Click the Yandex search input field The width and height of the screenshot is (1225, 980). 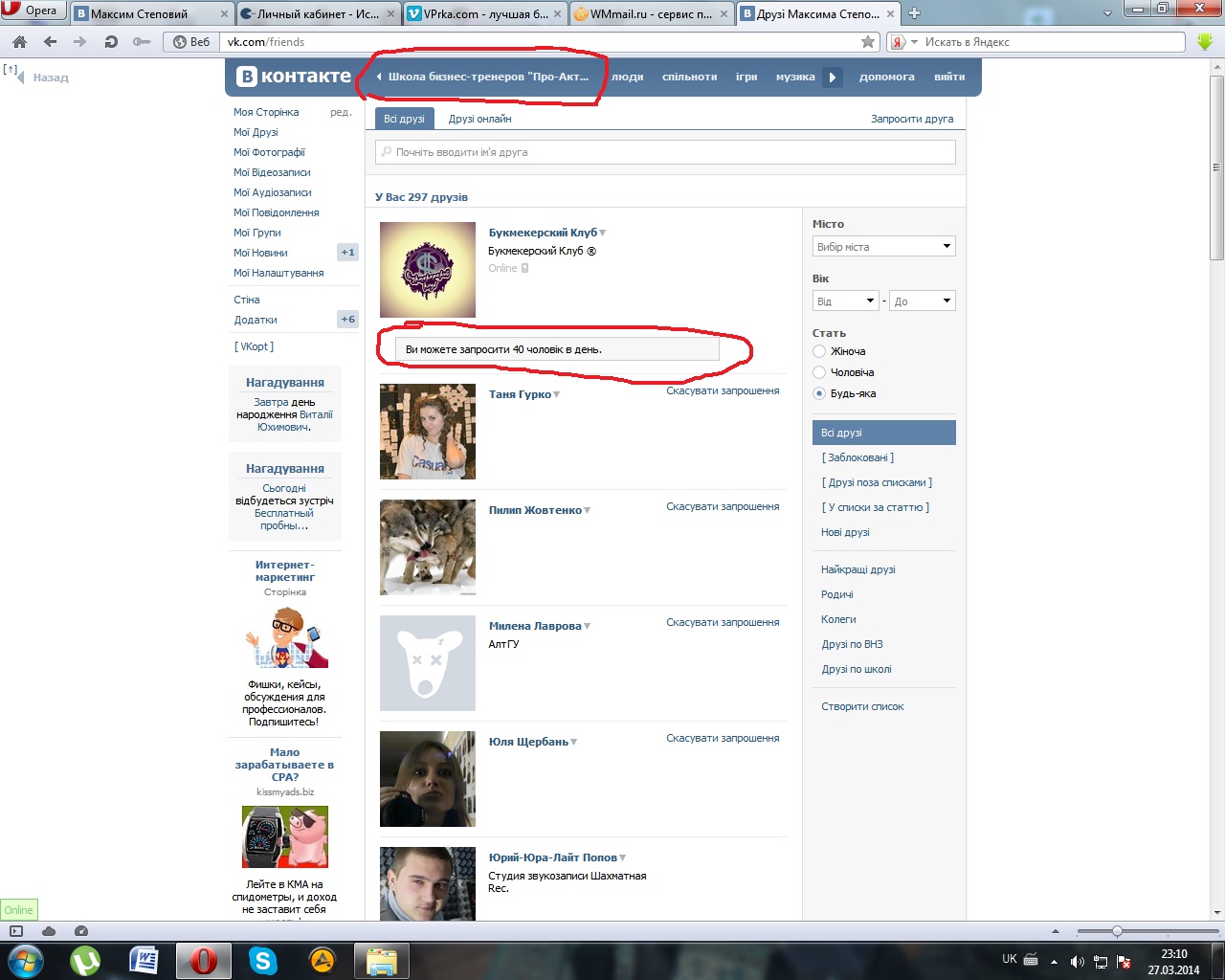[1053, 42]
